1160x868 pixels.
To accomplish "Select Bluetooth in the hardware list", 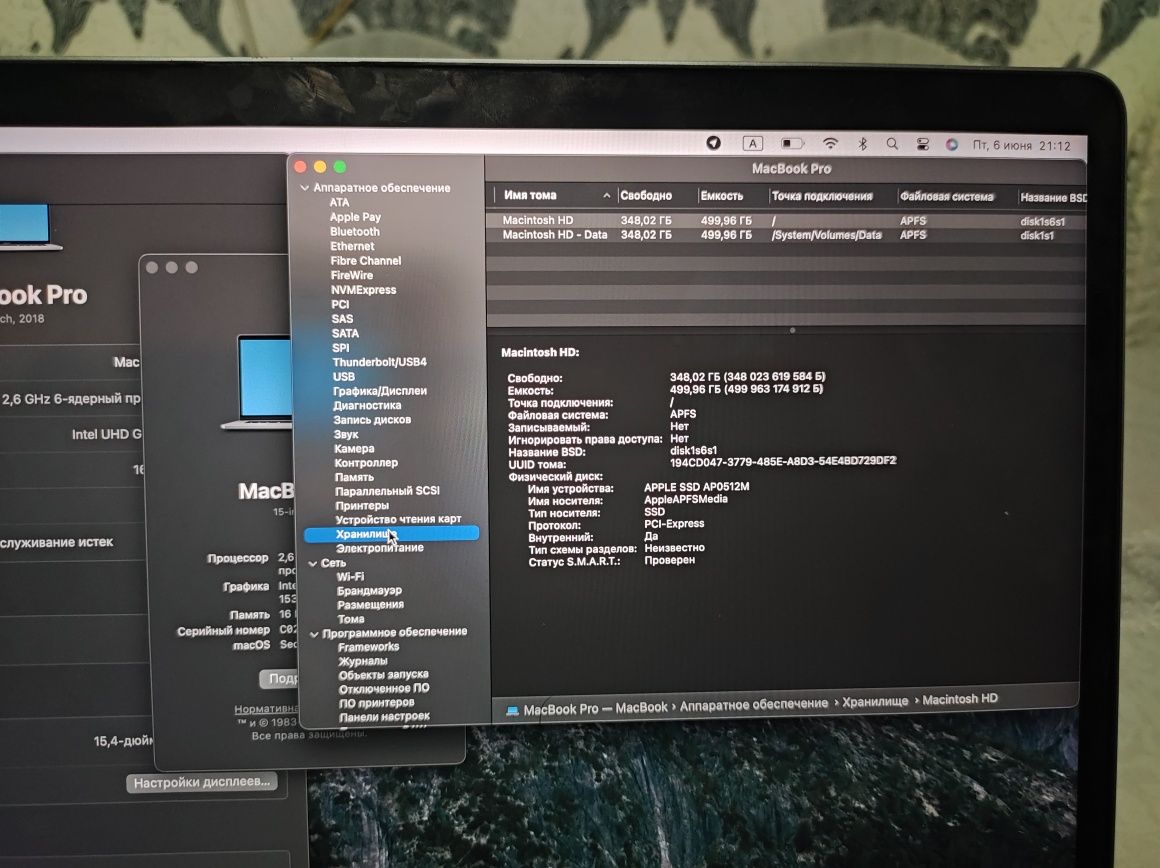I will pos(354,232).
